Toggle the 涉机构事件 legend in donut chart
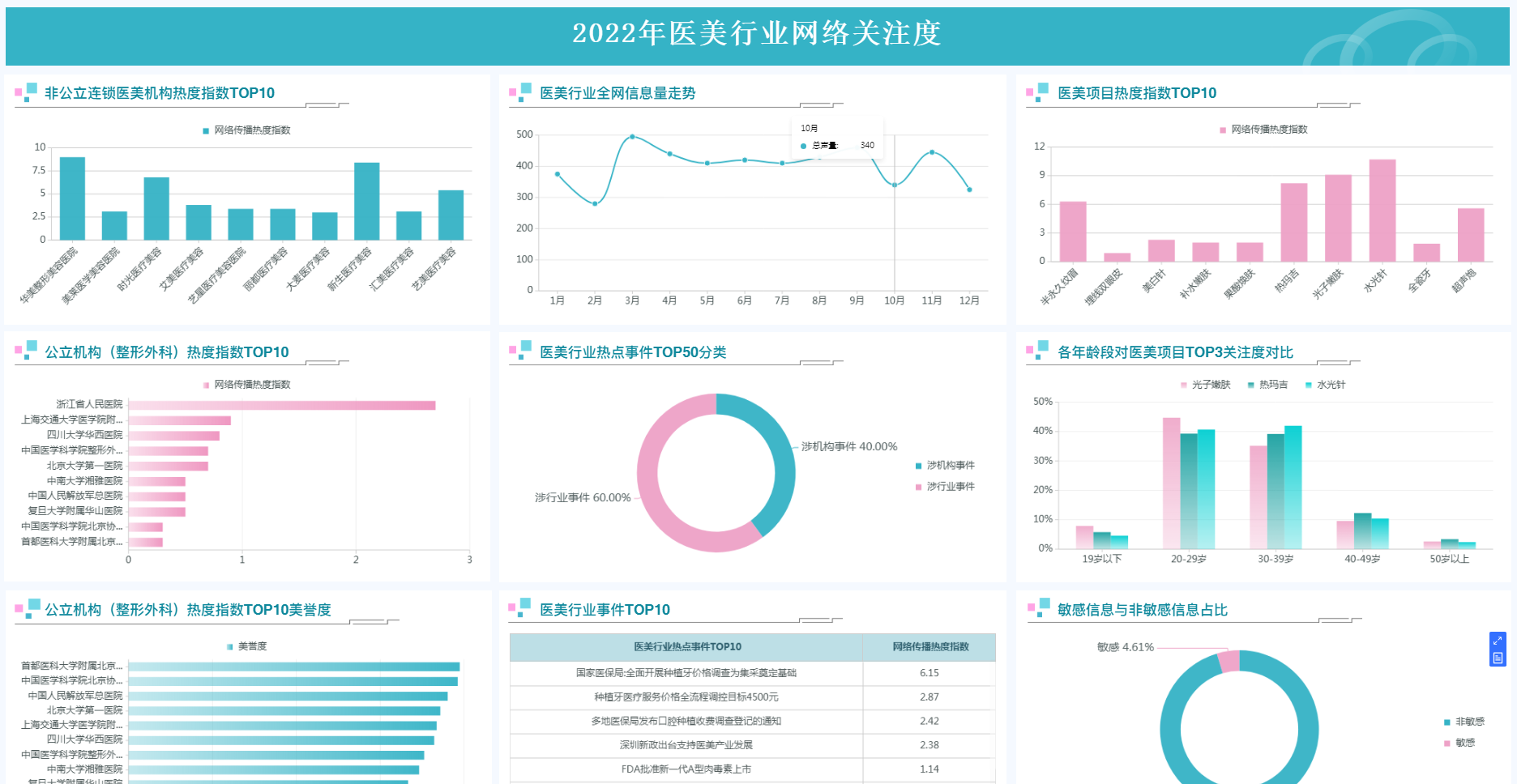 click(945, 466)
